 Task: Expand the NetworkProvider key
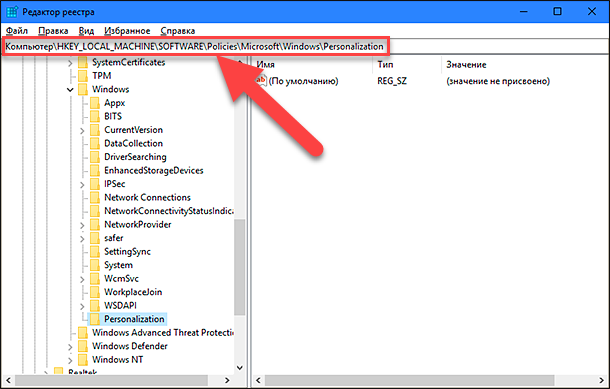(x=82, y=225)
